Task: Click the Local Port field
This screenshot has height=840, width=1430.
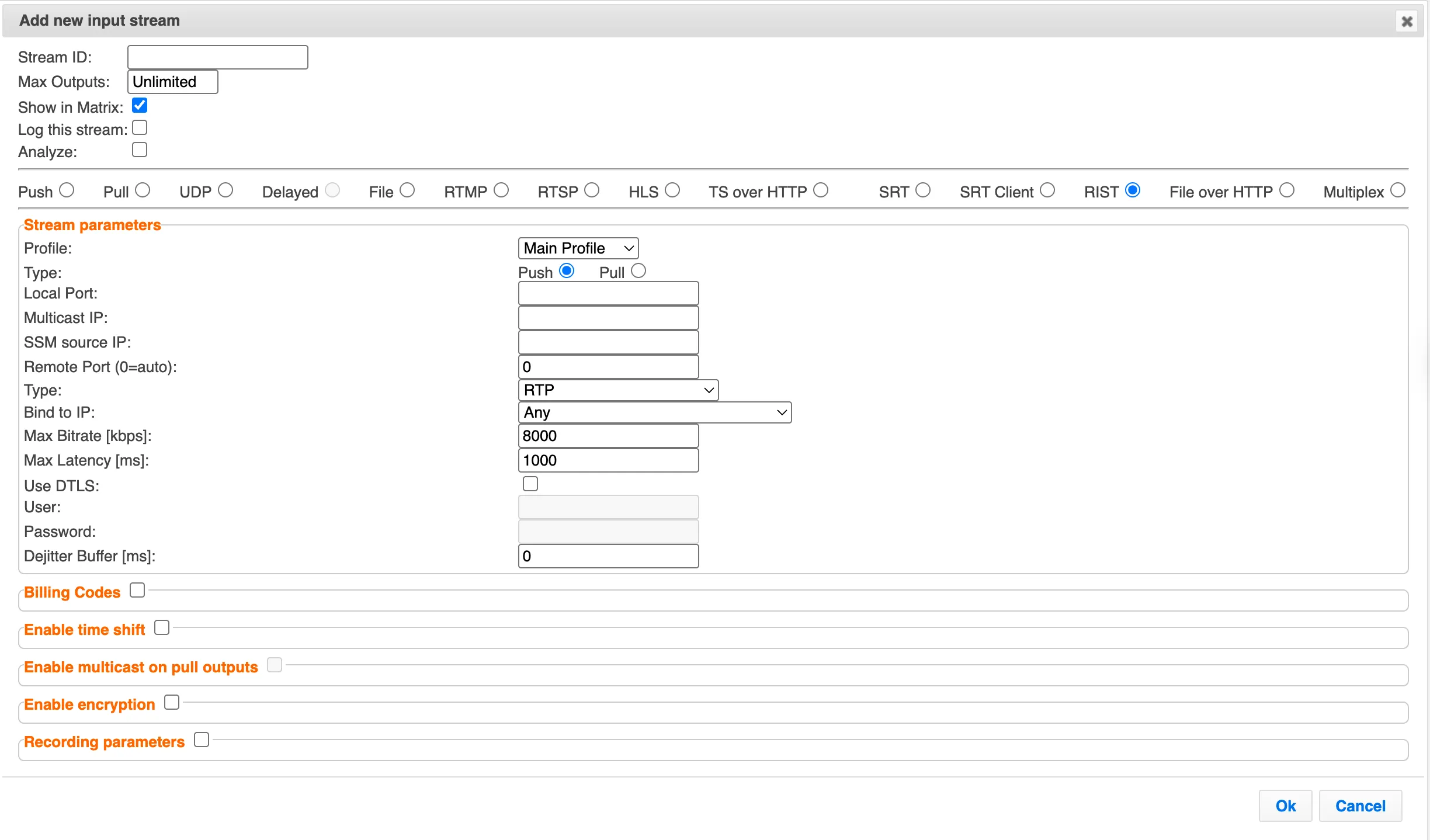Action: point(609,293)
